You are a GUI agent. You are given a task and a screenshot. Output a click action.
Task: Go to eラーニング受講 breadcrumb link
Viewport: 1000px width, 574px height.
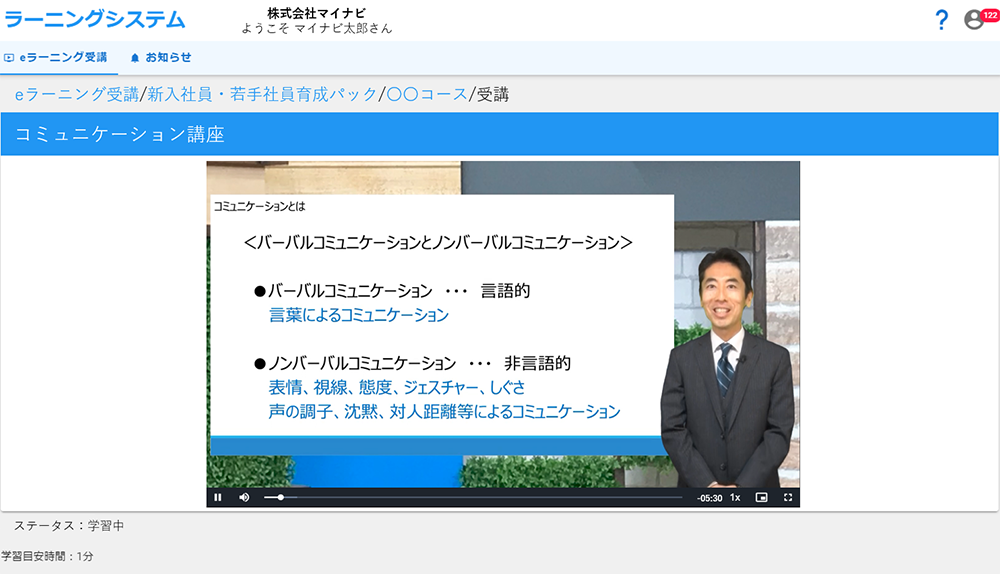tap(77, 94)
